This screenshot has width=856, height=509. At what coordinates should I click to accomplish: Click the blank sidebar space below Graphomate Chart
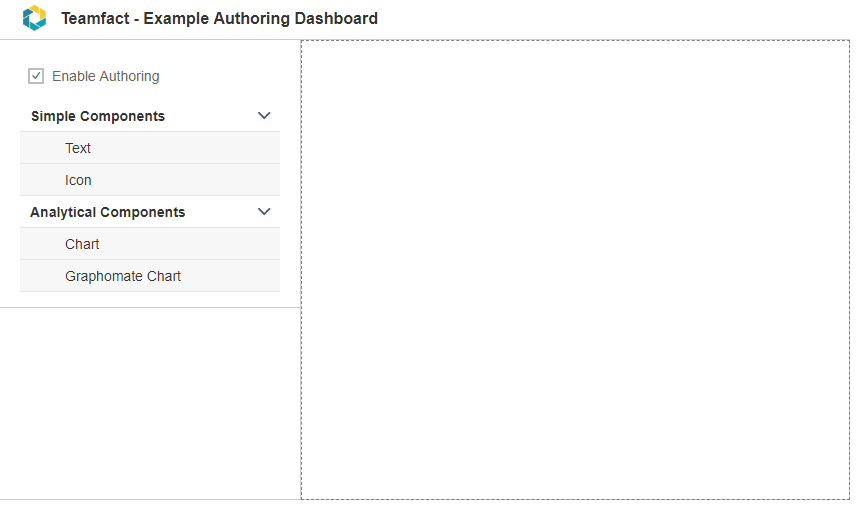pyautogui.click(x=150, y=403)
